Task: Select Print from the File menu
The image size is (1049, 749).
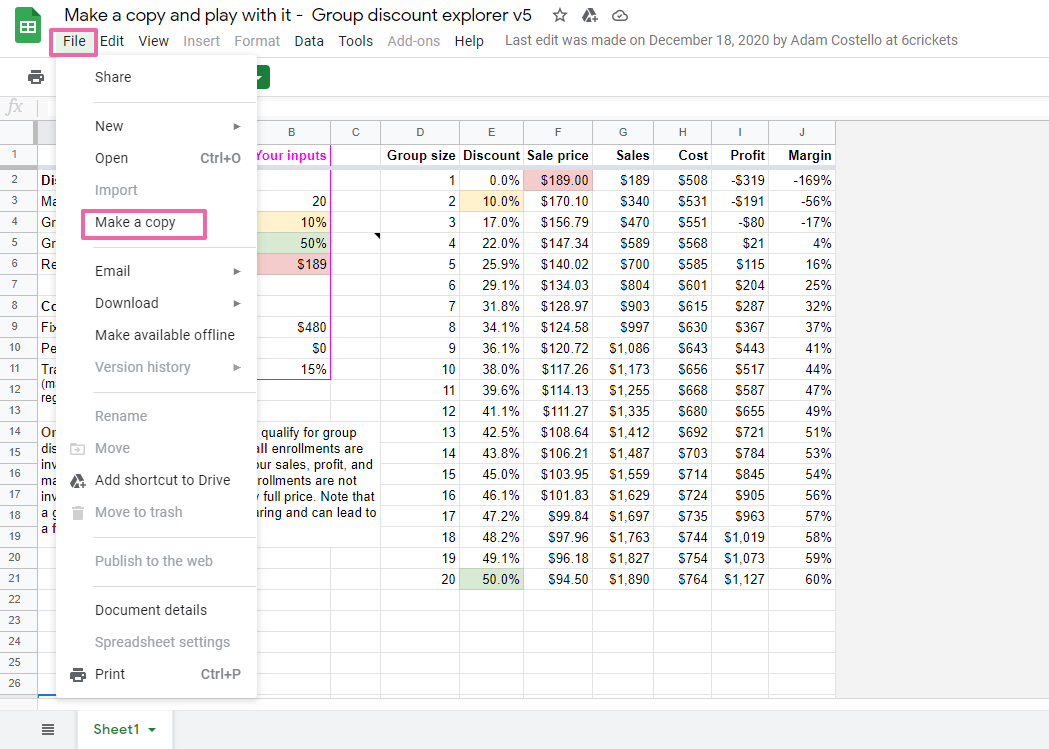Action: [x=110, y=674]
